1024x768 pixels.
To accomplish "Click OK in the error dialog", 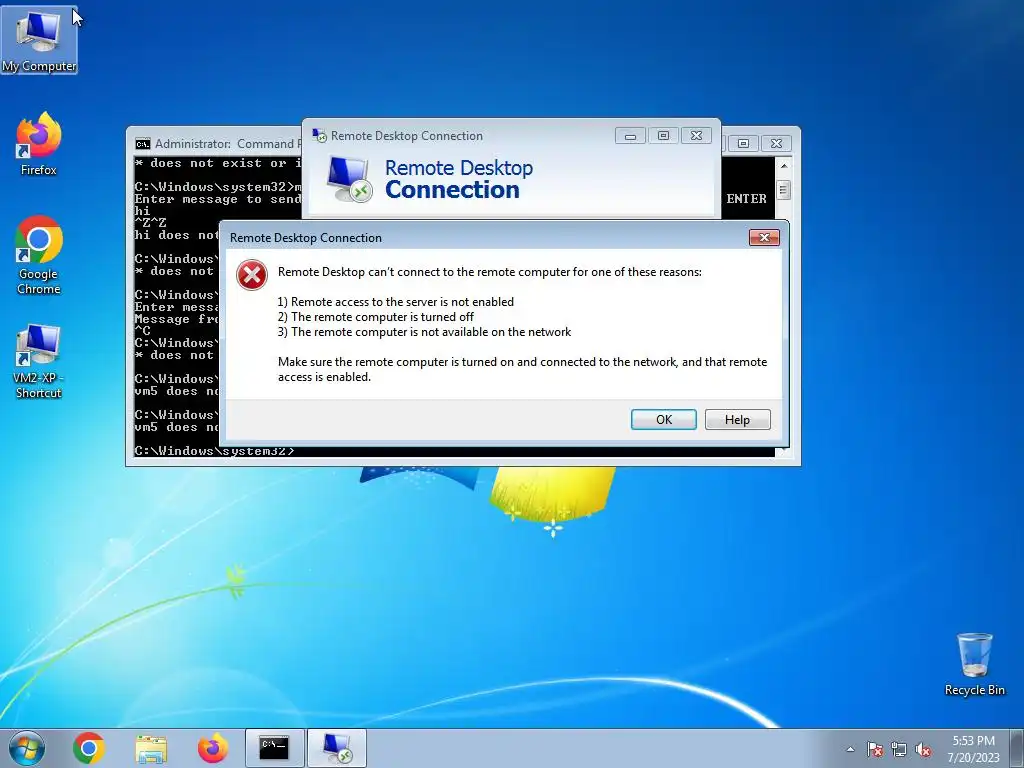I will [664, 419].
